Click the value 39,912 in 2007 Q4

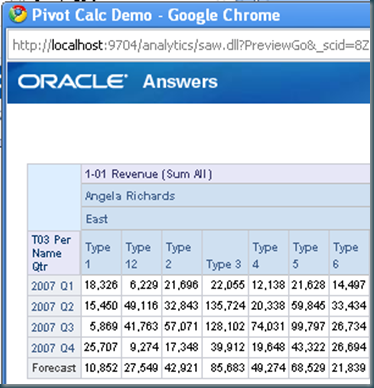[x=228, y=347]
